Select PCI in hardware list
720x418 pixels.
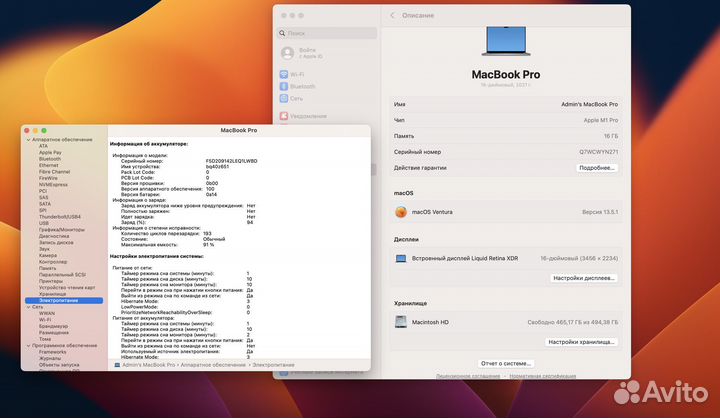[x=43, y=191]
